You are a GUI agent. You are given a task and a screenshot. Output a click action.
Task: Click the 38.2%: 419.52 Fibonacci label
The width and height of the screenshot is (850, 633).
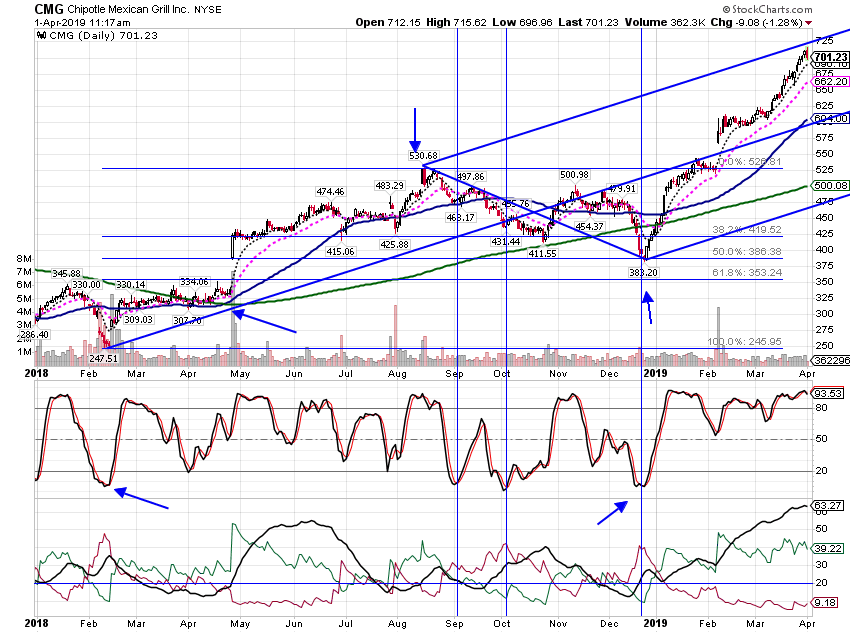click(x=746, y=230)
